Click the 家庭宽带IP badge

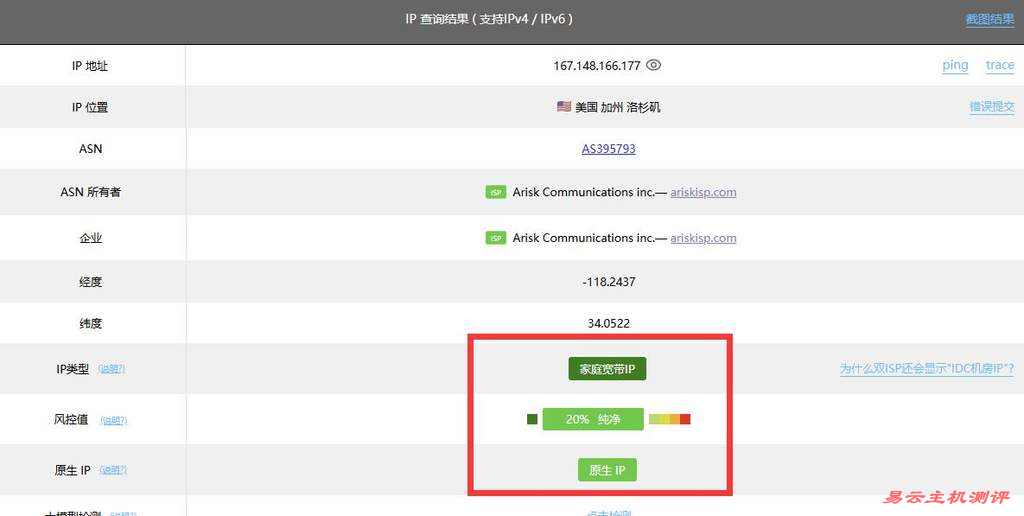coord(607,369)
